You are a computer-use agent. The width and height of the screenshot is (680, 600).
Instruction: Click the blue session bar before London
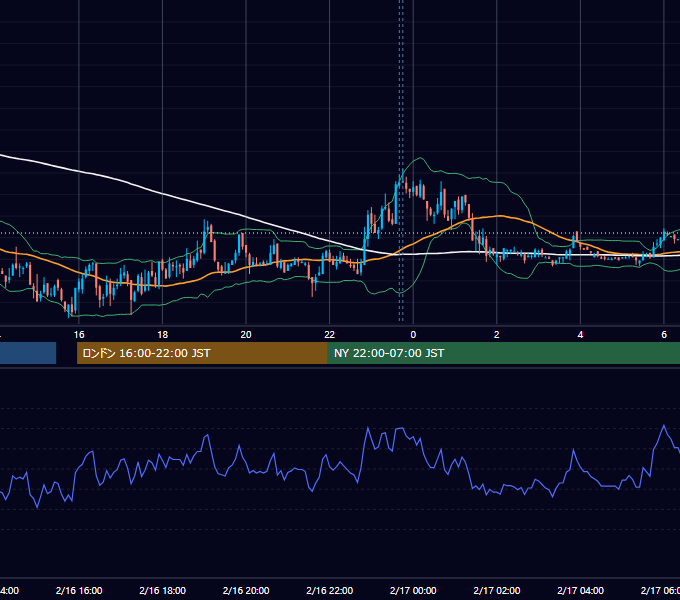tap(28, 353)
